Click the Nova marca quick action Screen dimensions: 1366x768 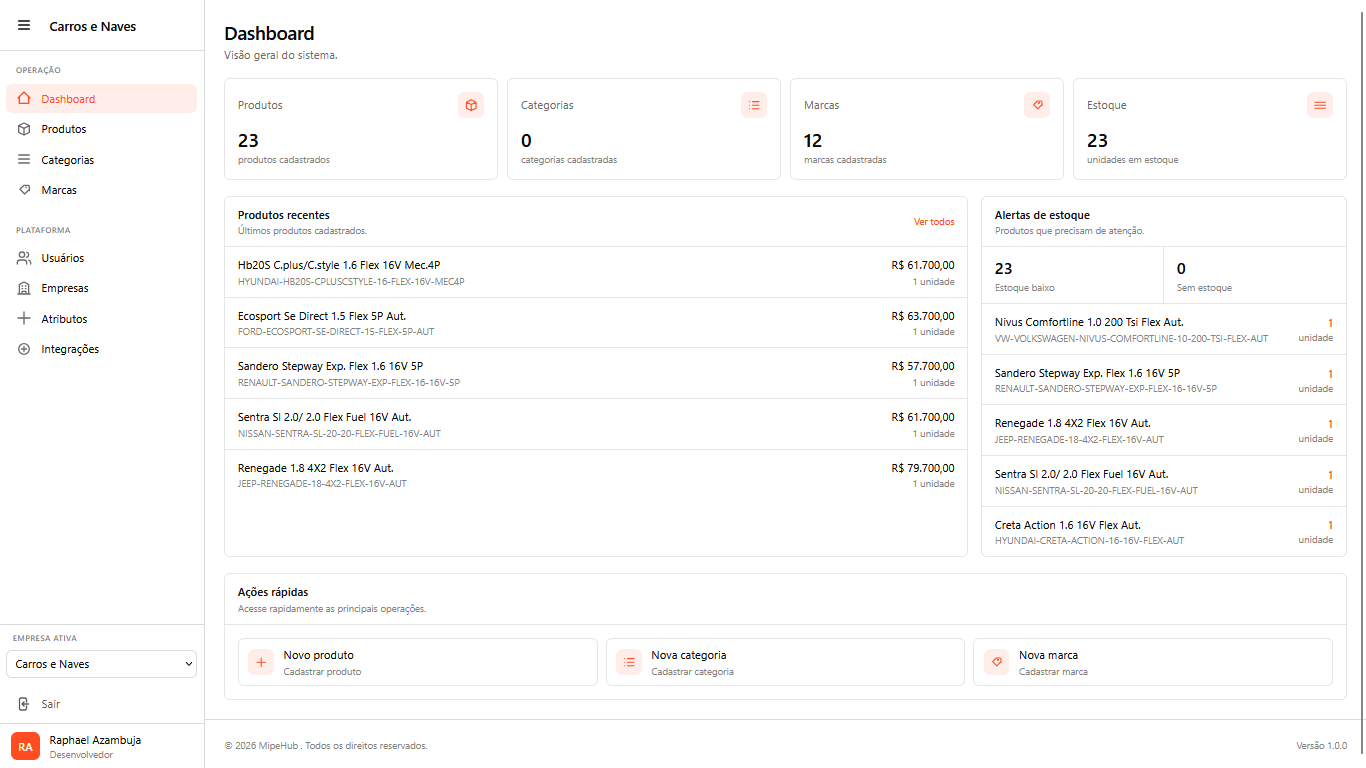[1153, 662]
